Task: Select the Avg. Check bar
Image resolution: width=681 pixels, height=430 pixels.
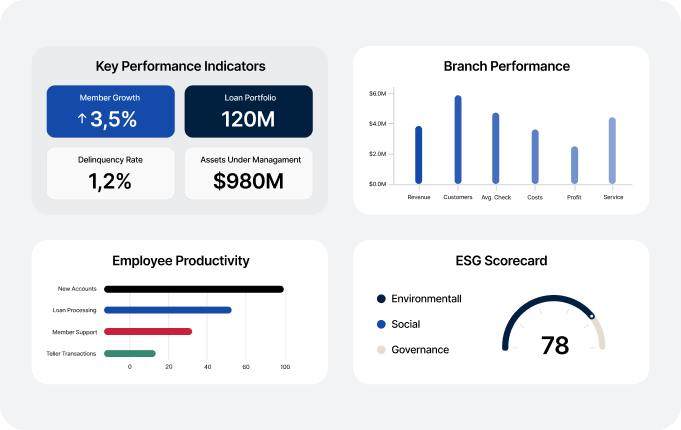Action: pyautogui.click(x=496, y=148)
